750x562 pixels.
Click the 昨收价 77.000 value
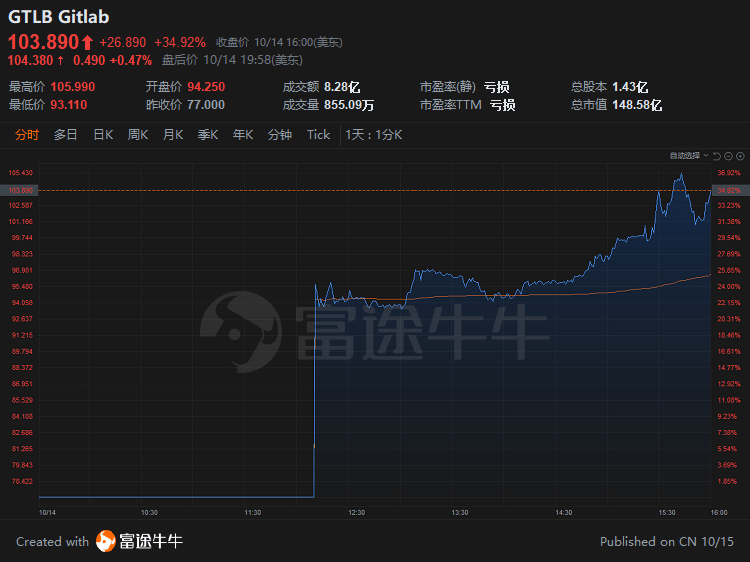206,105
